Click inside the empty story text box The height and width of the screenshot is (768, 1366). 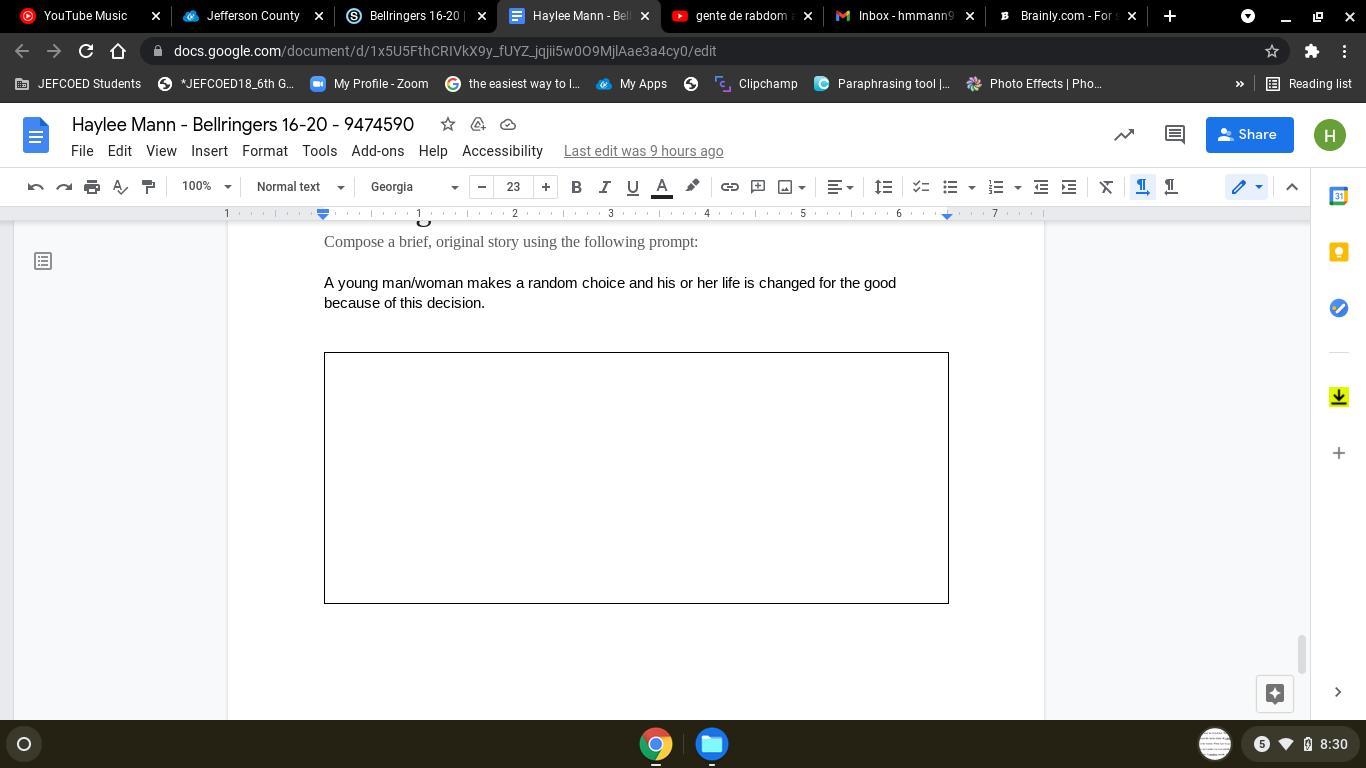[636, 478]
